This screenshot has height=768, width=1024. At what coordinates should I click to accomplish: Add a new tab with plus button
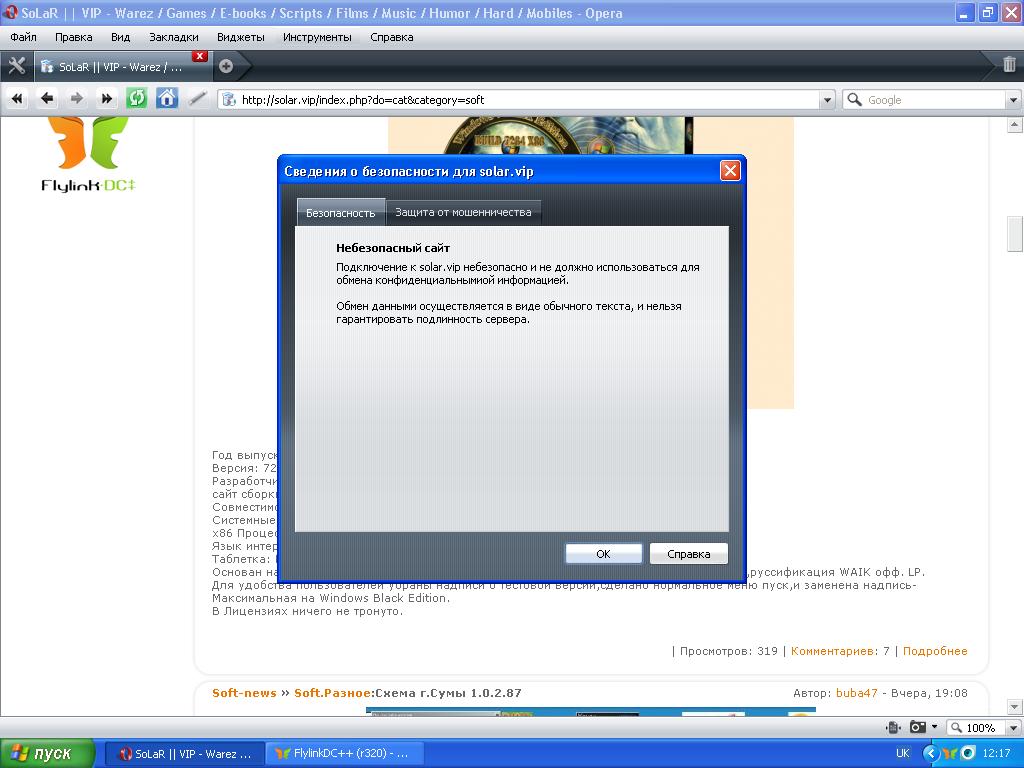pos(226,66)
